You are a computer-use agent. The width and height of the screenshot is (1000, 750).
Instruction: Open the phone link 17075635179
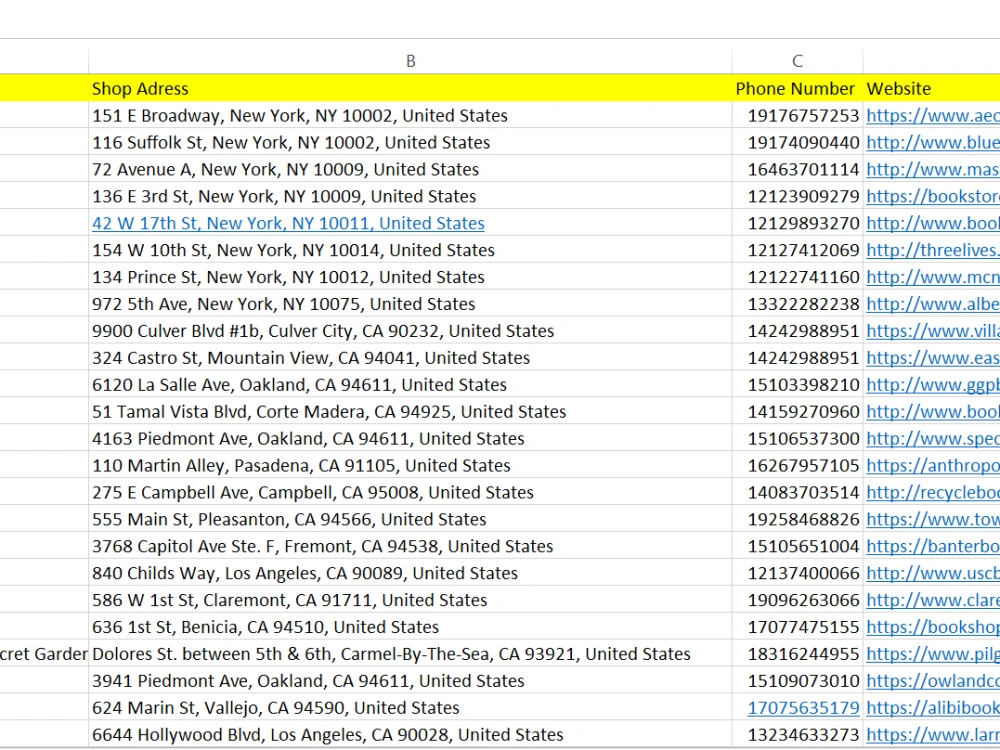(x=804, y=708)
